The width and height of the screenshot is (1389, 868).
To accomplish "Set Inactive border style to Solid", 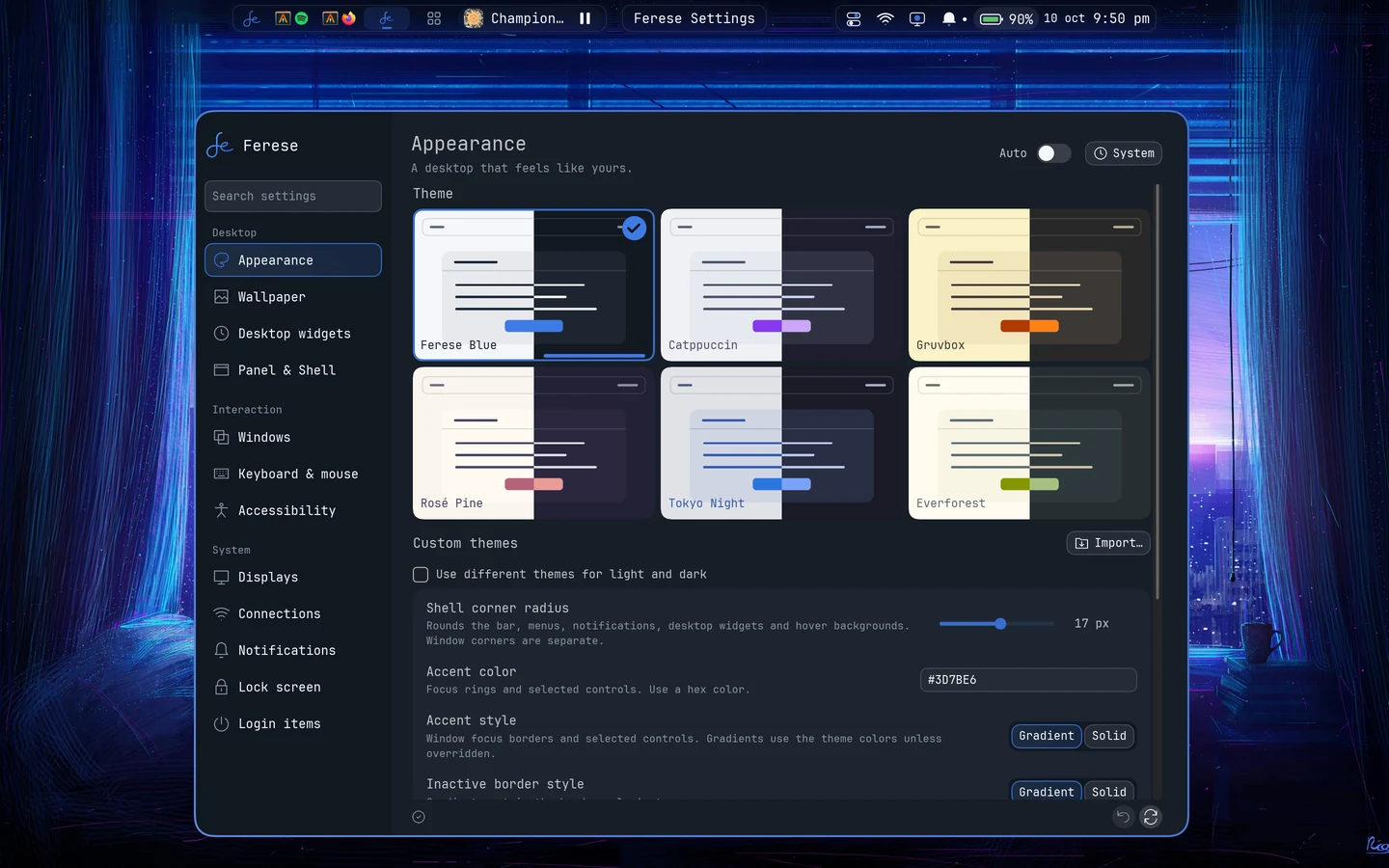I will (1109, 791).
